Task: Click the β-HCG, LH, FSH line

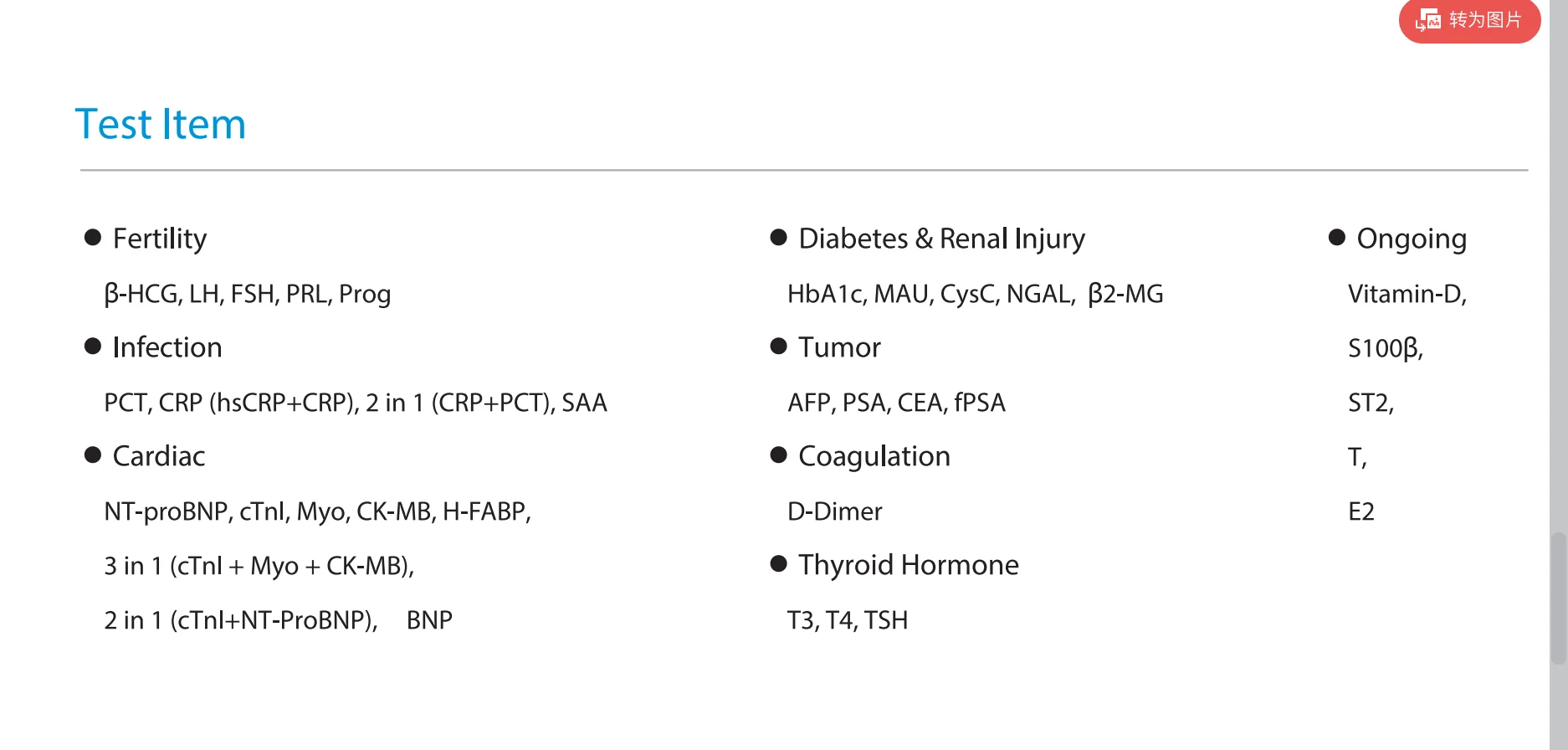Action: [x=248, y=294]
